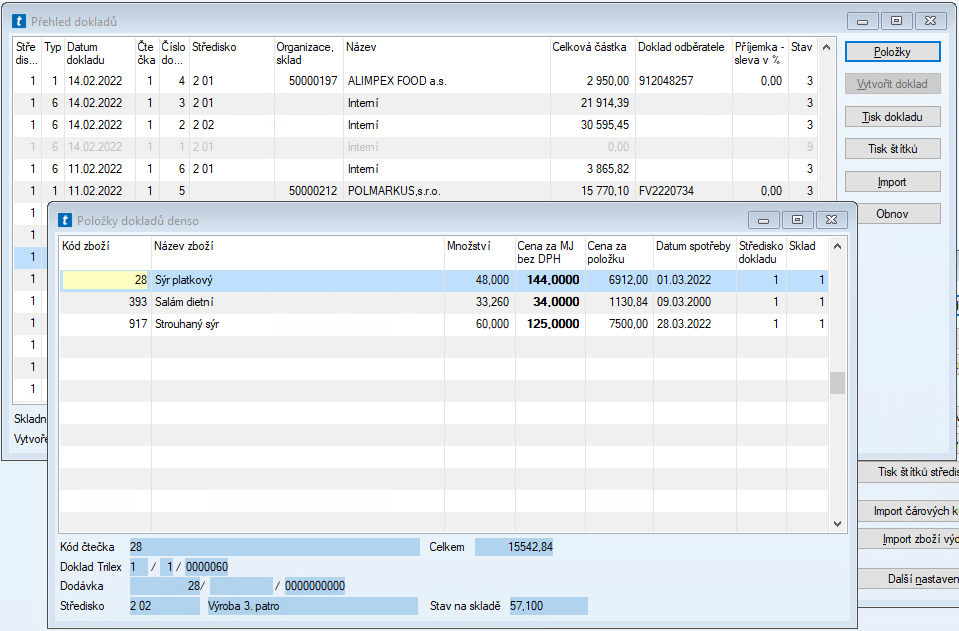This screenshot has height=631, width=959.
Task: Click item price 6912,00
Action: point(628,280)
